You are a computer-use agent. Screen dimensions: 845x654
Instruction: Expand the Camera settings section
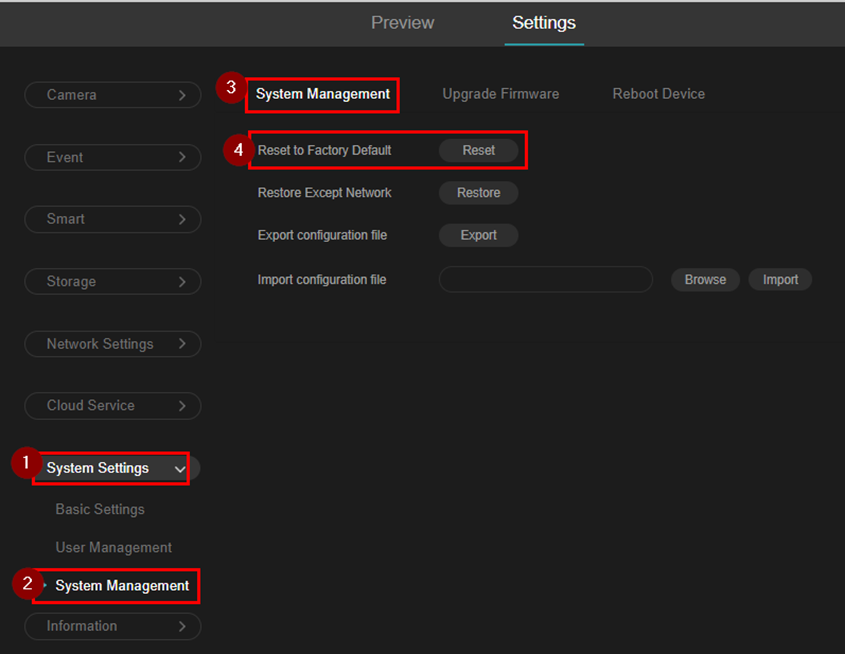click(112, 95)
